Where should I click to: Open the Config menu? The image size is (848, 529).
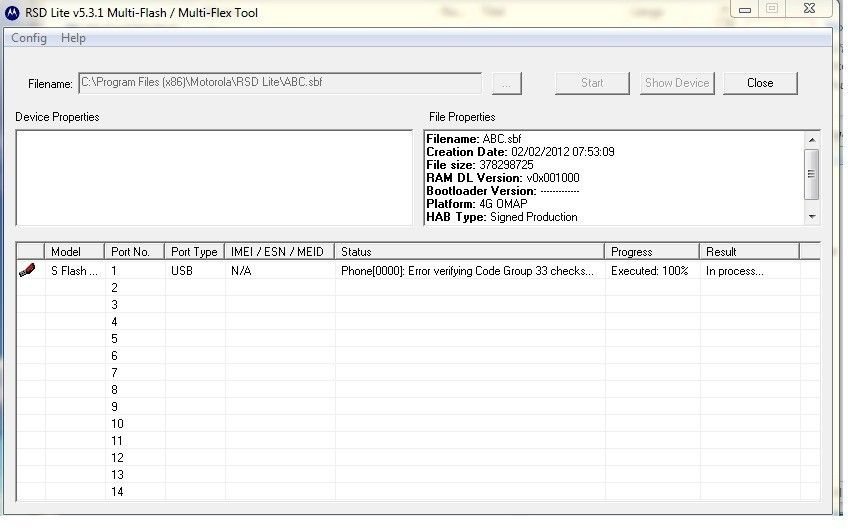[x=29, y=38]
